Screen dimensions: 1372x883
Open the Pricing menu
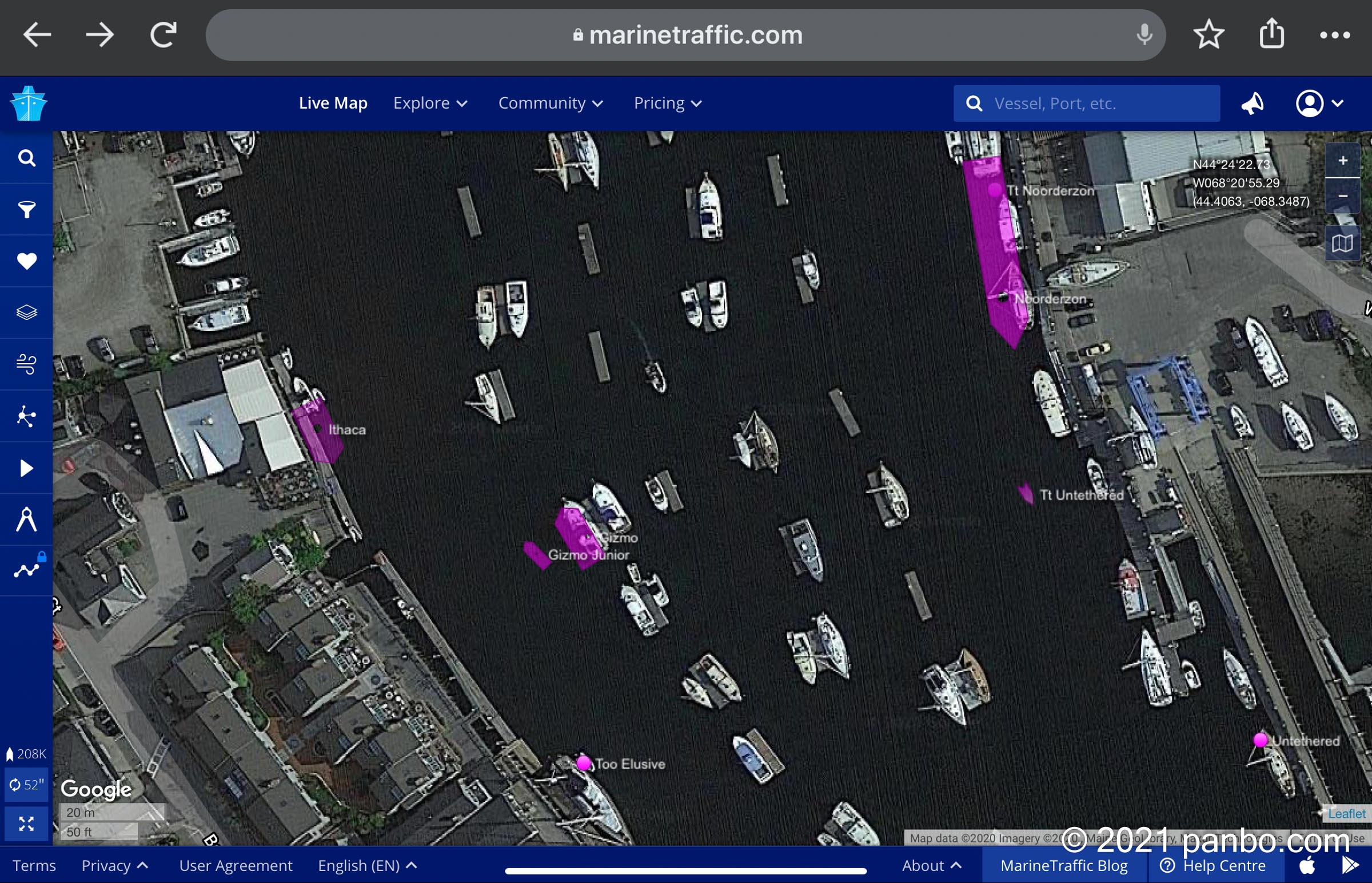tap(667, 104)
